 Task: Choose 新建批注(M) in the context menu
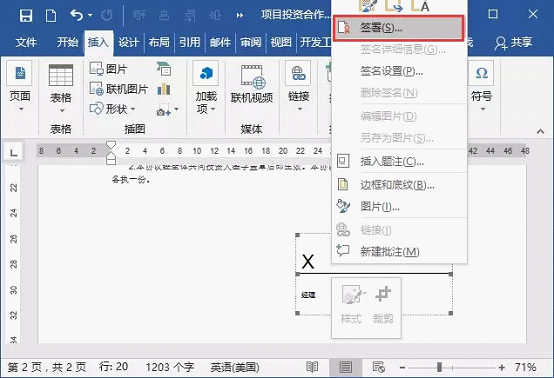[x=399, y=251]
